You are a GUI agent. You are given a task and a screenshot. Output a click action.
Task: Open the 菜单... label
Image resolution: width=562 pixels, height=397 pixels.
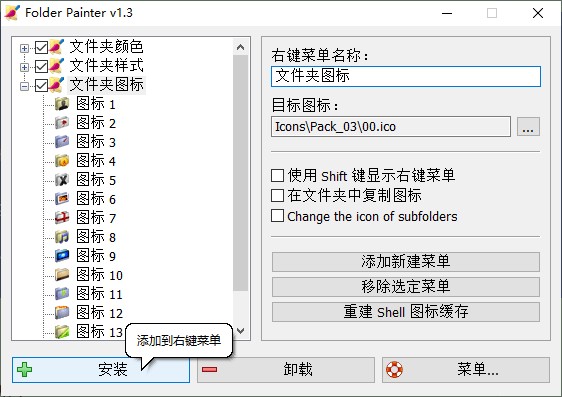coord(477,369)
